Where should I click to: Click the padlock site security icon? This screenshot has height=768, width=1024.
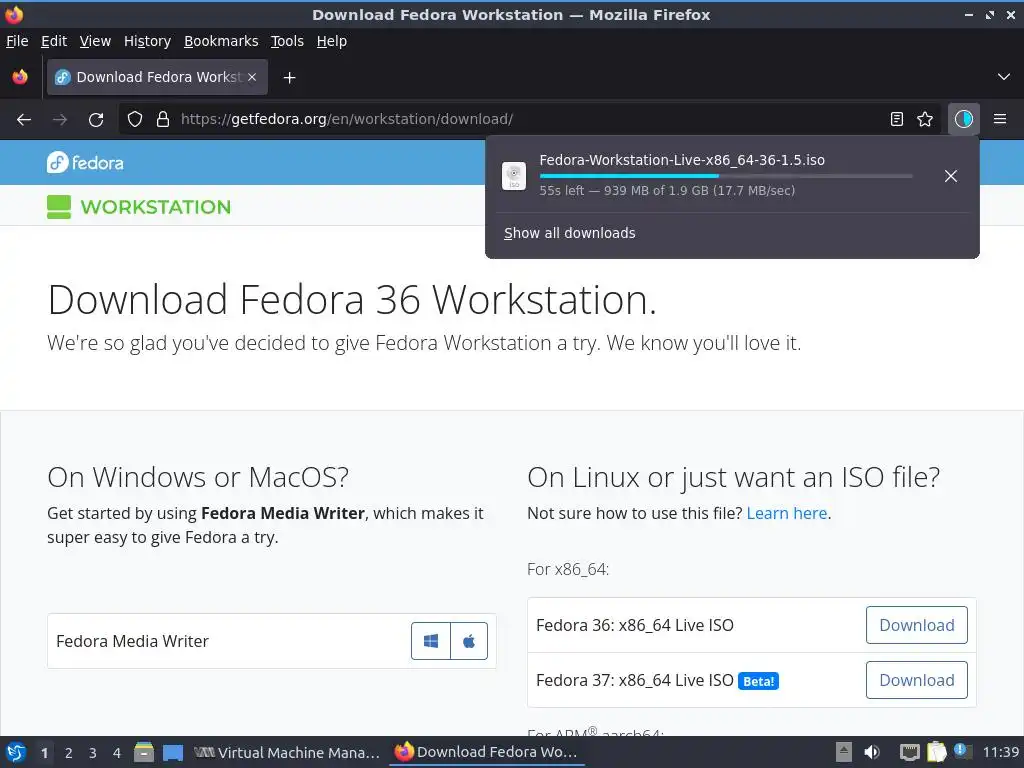163,119
